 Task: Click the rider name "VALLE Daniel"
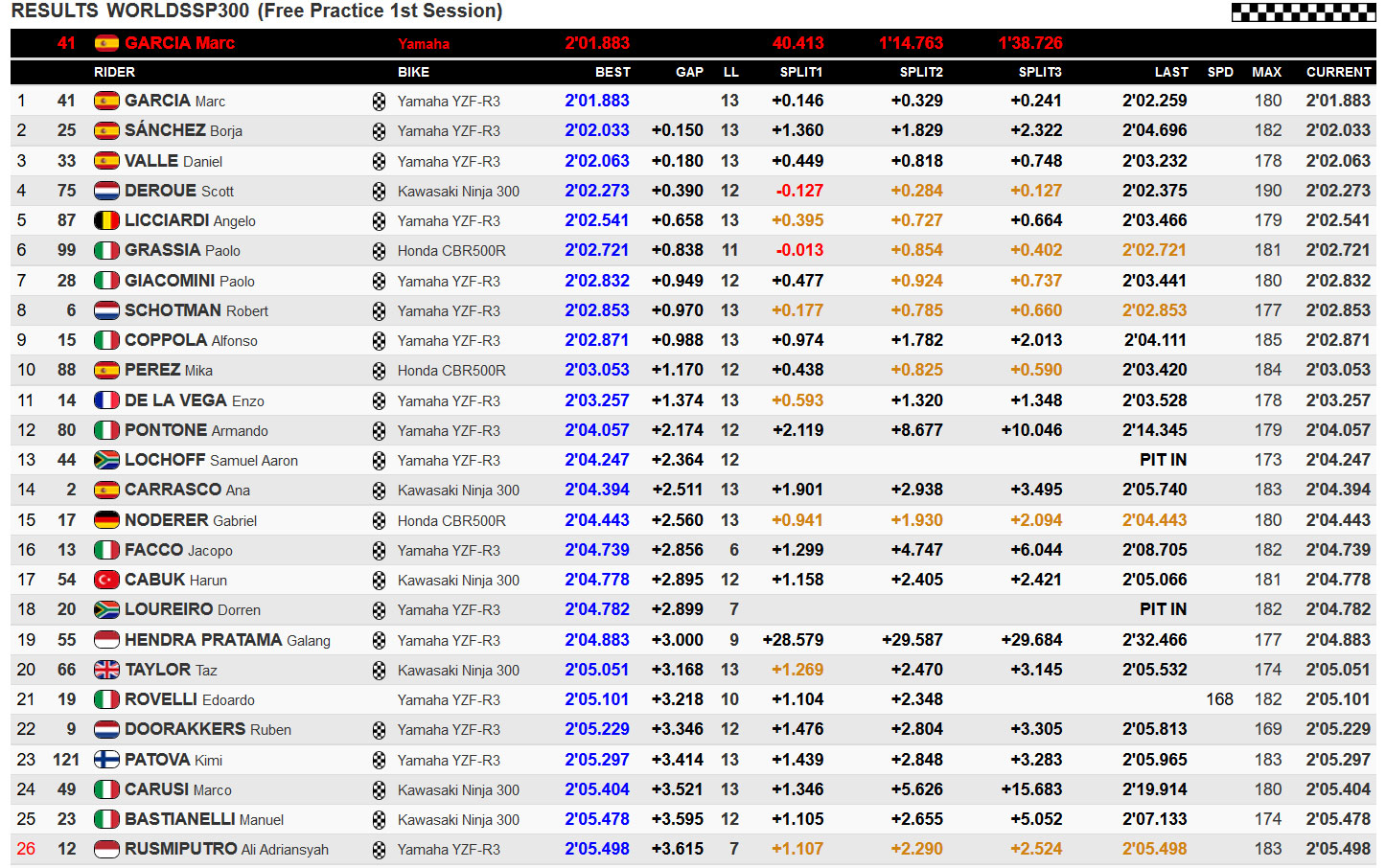173,161
